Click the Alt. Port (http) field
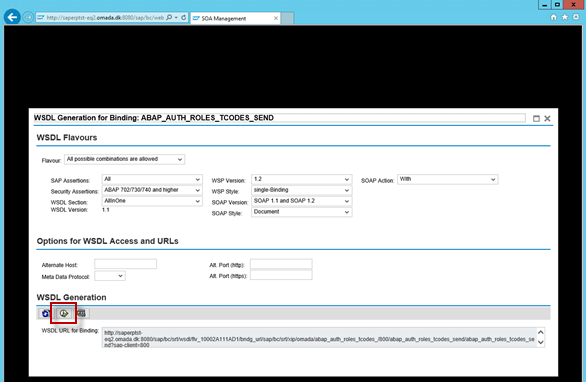 click(281, 264)
